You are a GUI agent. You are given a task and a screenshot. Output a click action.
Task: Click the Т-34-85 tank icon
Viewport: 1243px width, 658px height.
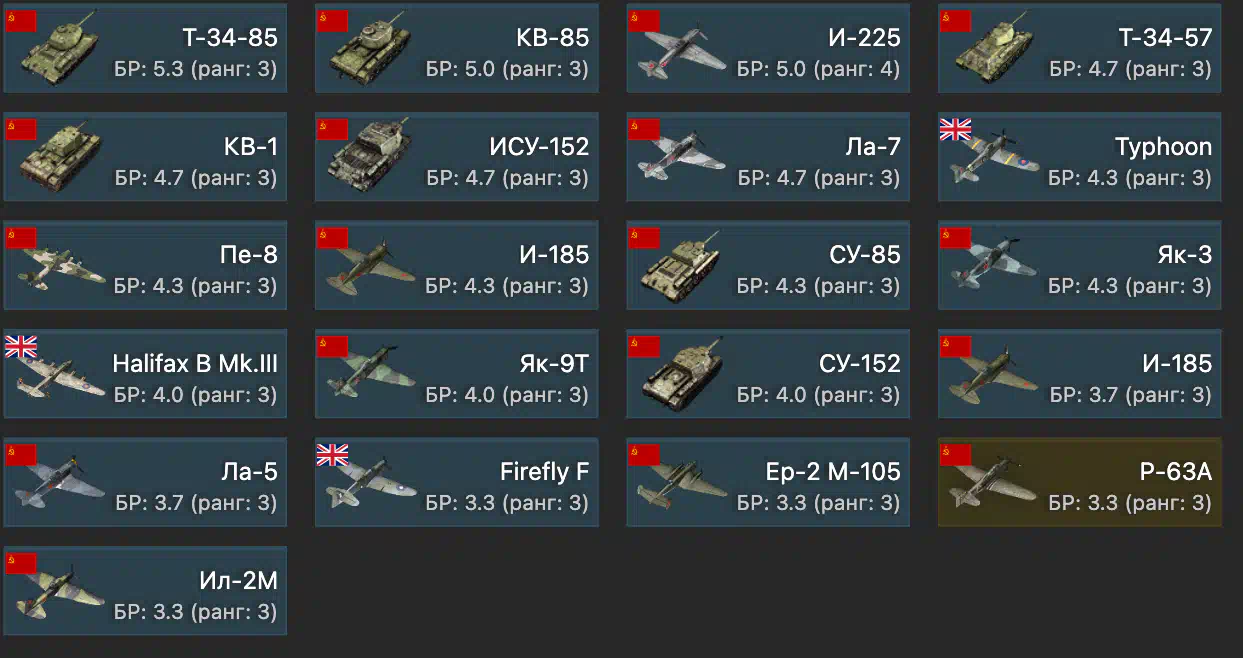[x=60, y=50]
